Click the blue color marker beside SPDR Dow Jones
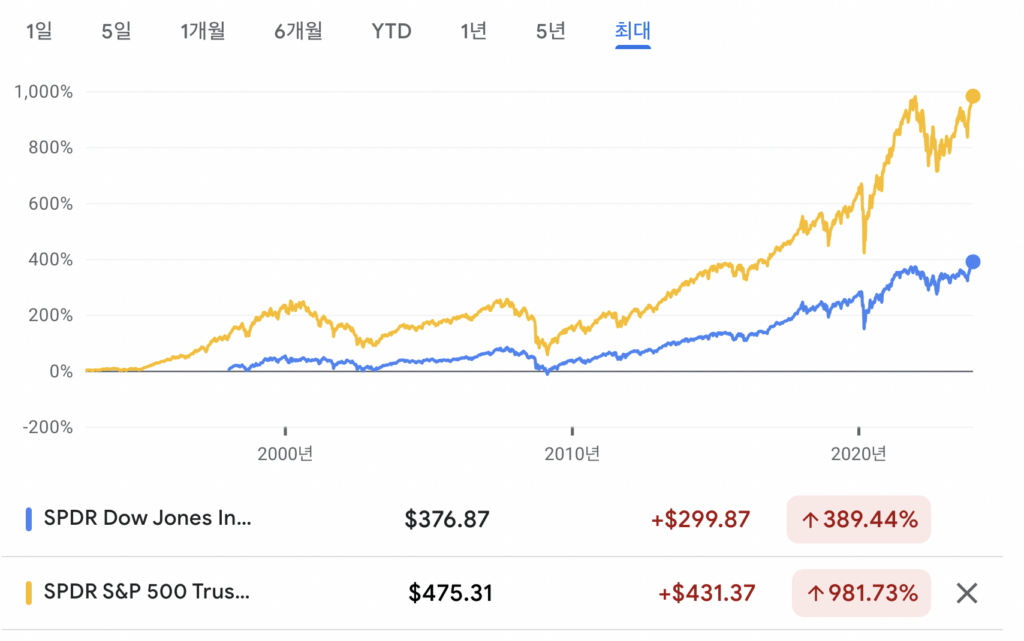Screen dimensions: 1024x641 [x=29, y=519]
